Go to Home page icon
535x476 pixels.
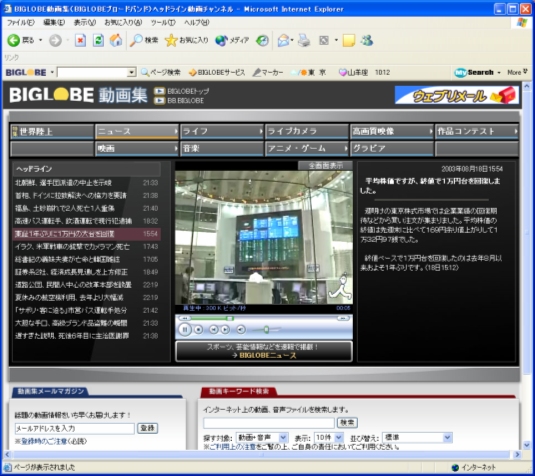[x=116, y=40]
